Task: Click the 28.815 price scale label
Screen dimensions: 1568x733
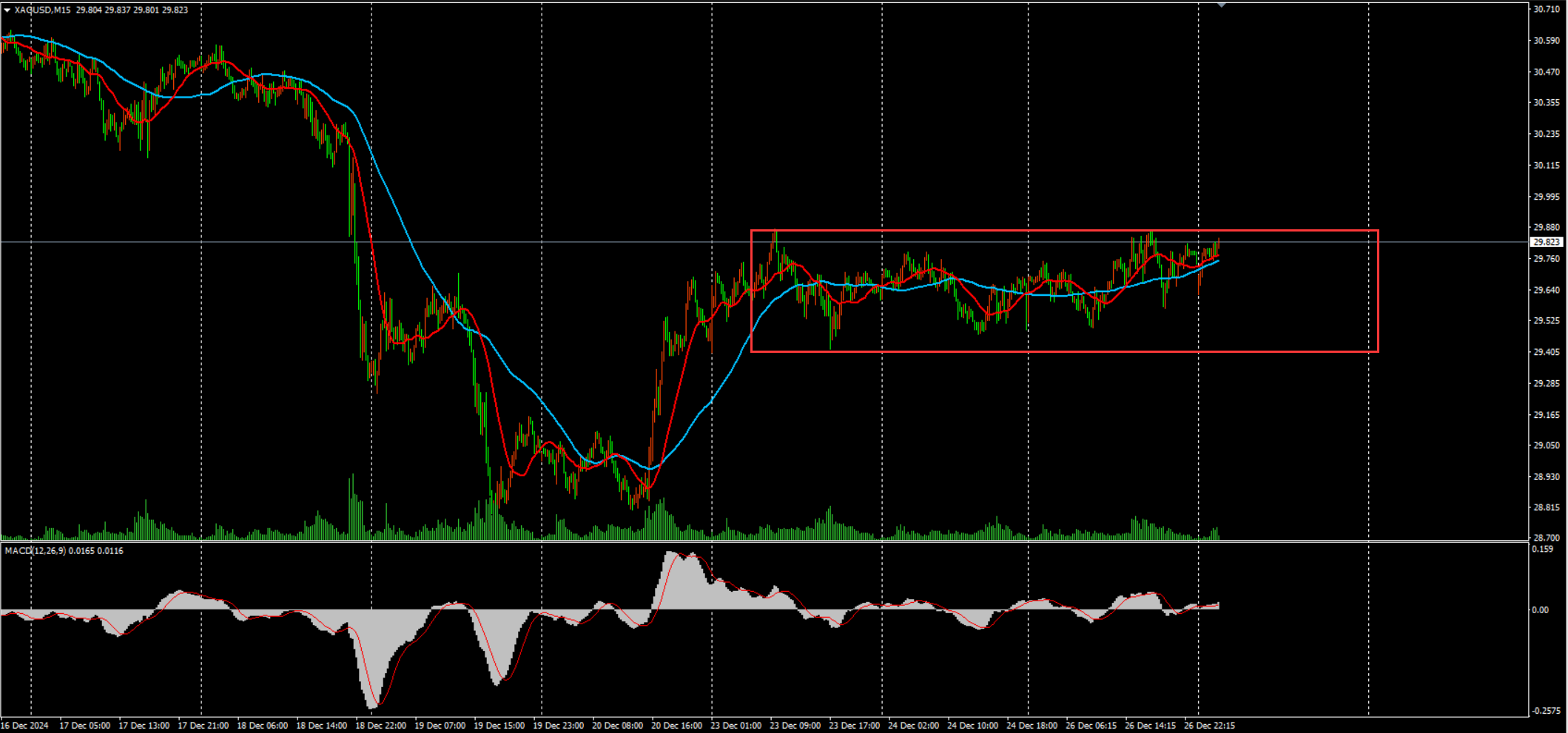Action: pyautogui.click(x=1545, y=508)
